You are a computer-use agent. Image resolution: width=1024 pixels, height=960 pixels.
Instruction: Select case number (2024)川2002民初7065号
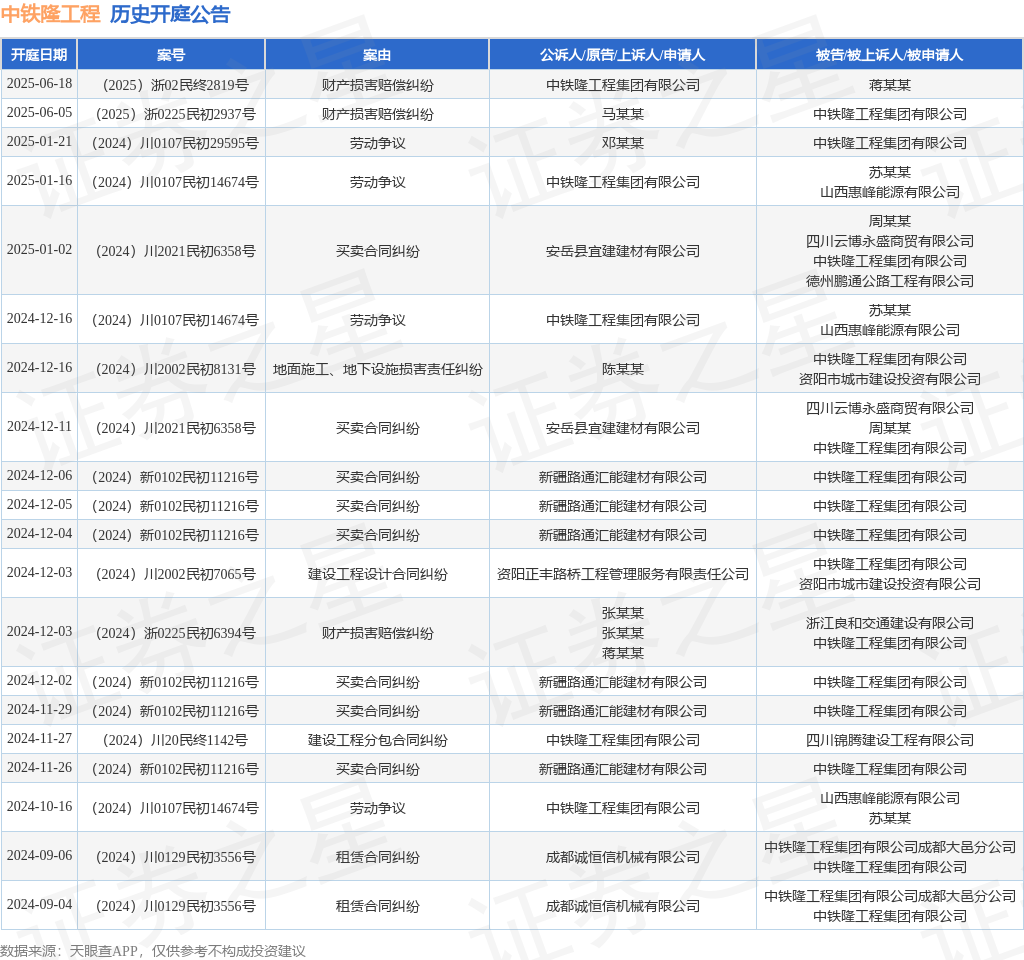(x=176, y=574)
